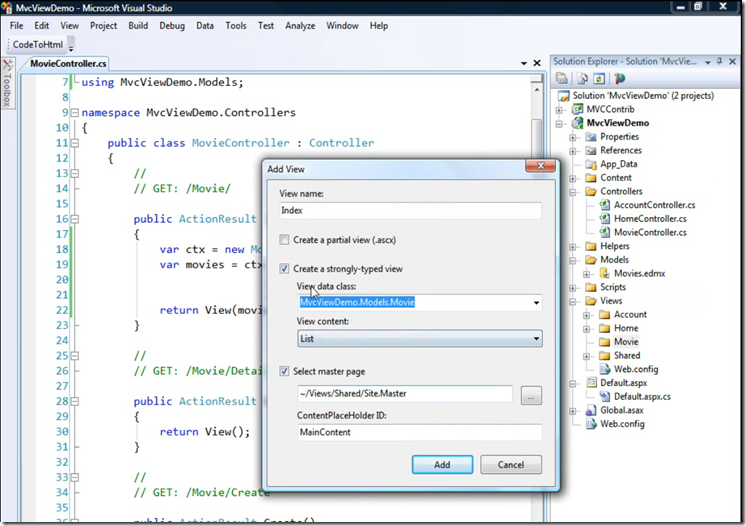Image resolution: width=746 pixels, height=526 pixels.
Task: Click the Properties folder icon in the tree
Action: click(591, 137)
